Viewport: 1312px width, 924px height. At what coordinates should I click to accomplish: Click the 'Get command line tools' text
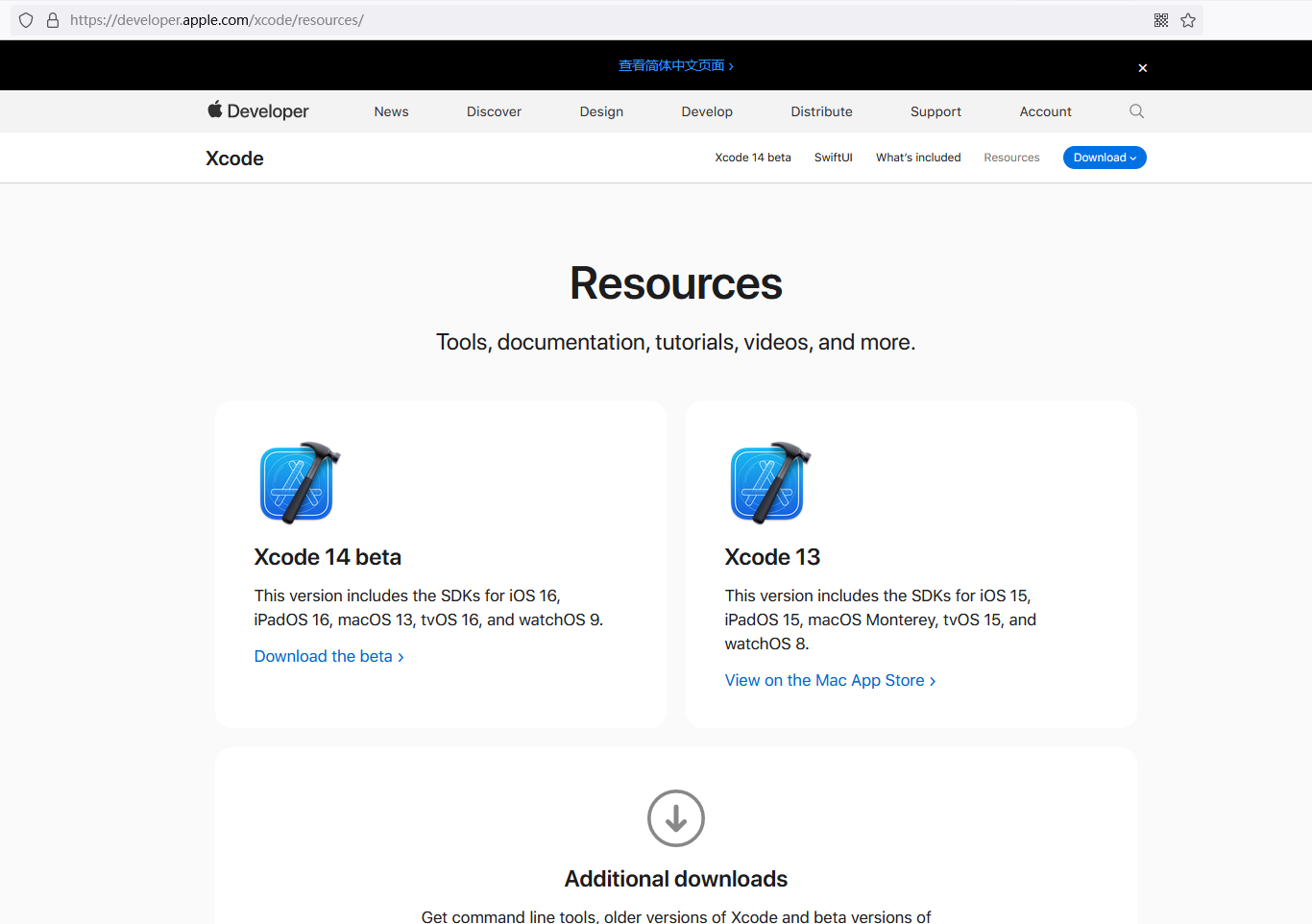pos(676,916)
